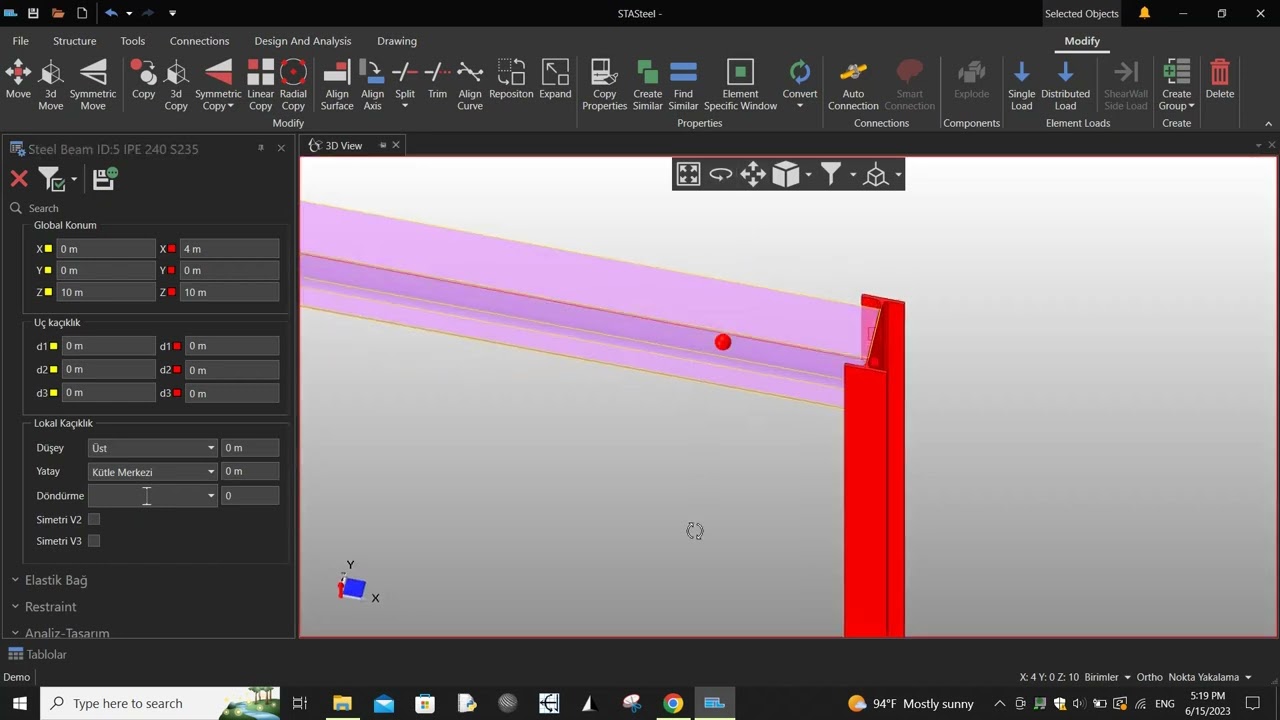1280x720 pixels.
Task: Open the Connections tab
Action: tap(199, 41)
